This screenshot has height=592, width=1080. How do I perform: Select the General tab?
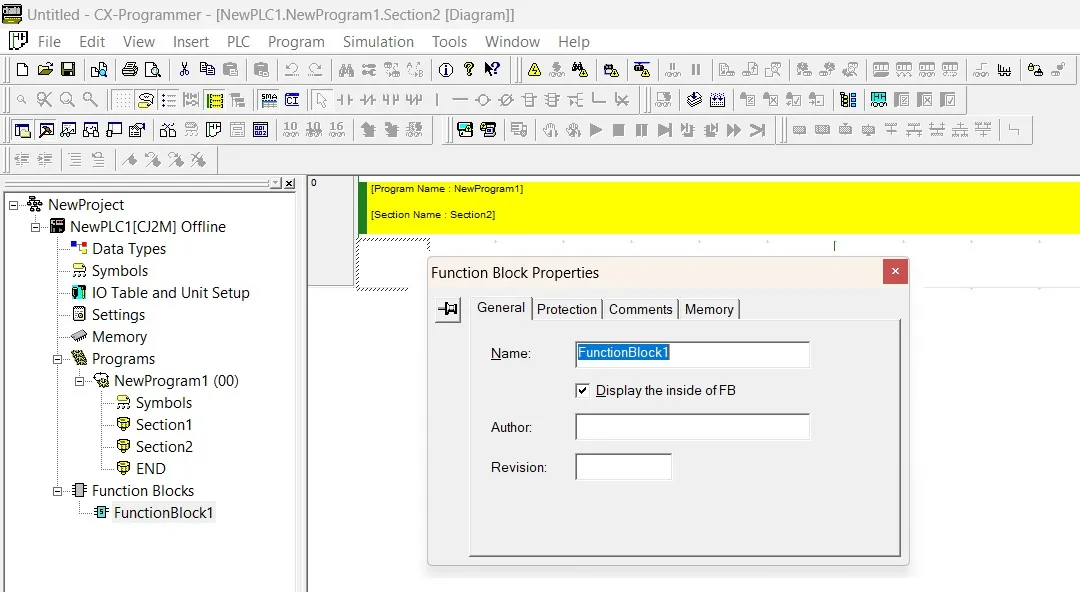(x=501, y=307)
